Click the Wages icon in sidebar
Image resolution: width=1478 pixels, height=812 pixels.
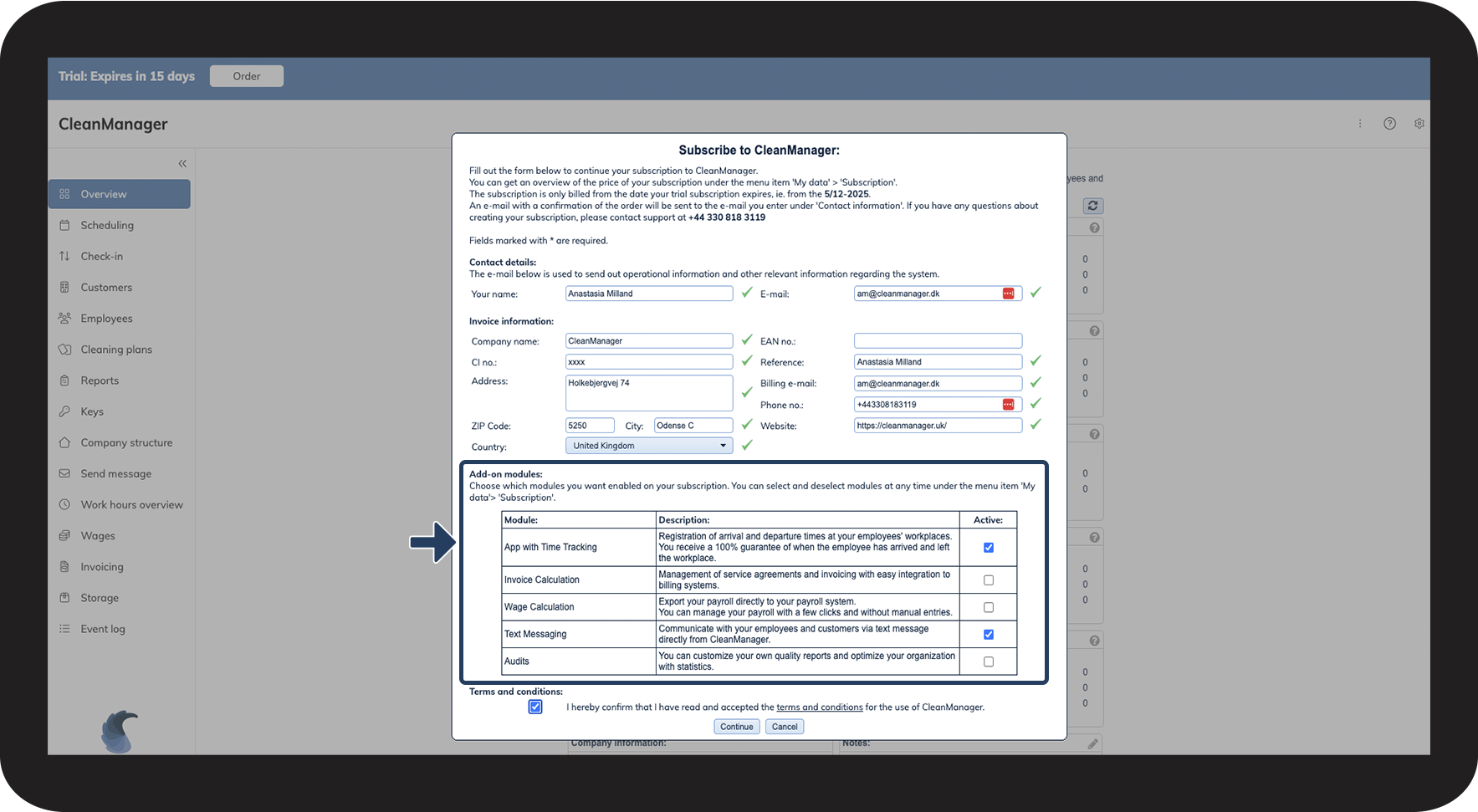point(64,535)
